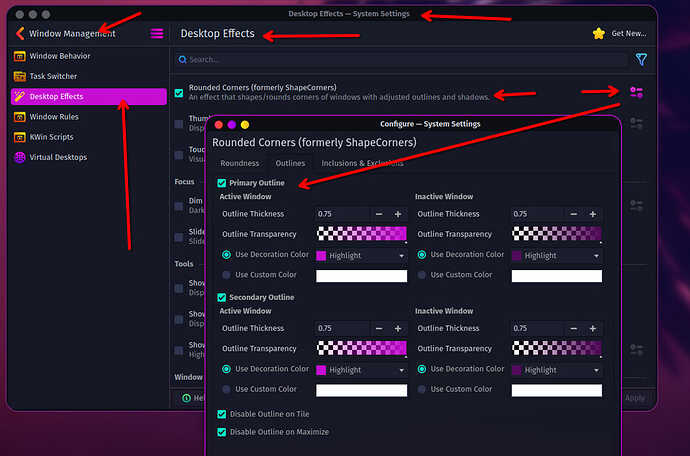Go back using the Window Management arrow
The image size is (690, 456).
click(20, 33)
